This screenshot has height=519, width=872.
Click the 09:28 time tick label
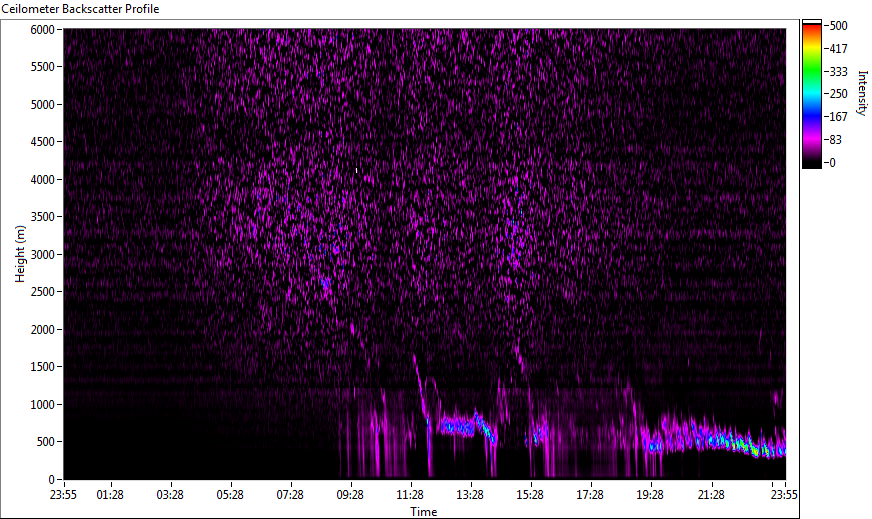(x=350, y=495)
